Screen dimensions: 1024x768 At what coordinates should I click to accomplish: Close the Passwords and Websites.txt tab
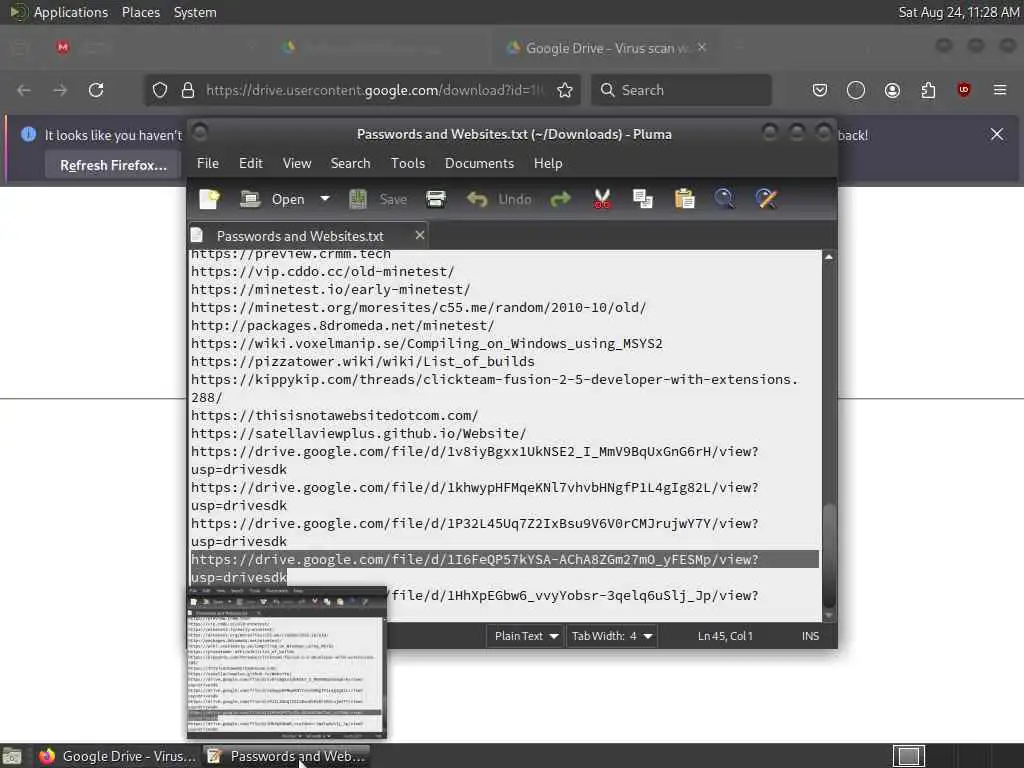pyautogui.click(x=419, y=235)
